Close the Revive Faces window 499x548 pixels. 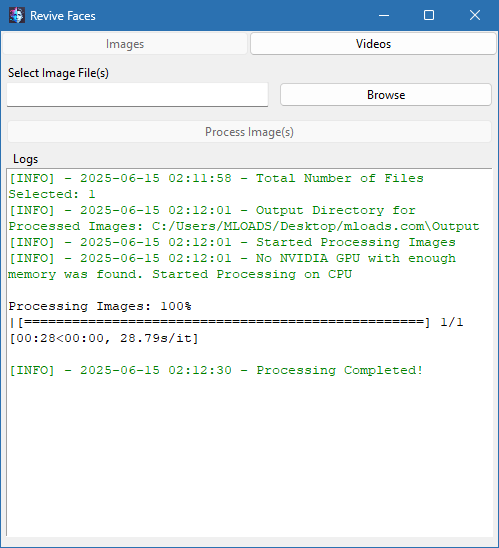pos(475,15)
